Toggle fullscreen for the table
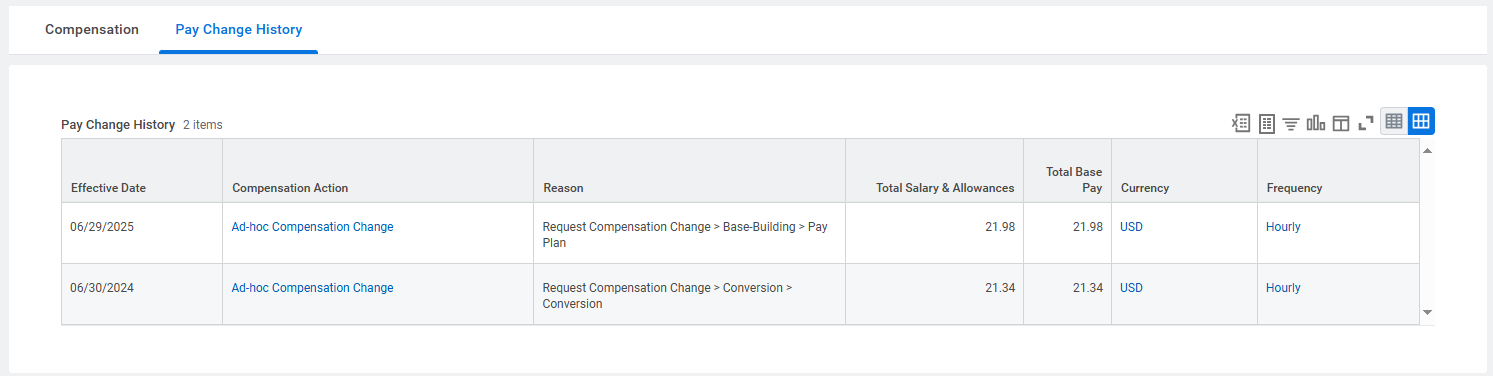This screenshot has height=376, width=1493. coord(1366,123)
